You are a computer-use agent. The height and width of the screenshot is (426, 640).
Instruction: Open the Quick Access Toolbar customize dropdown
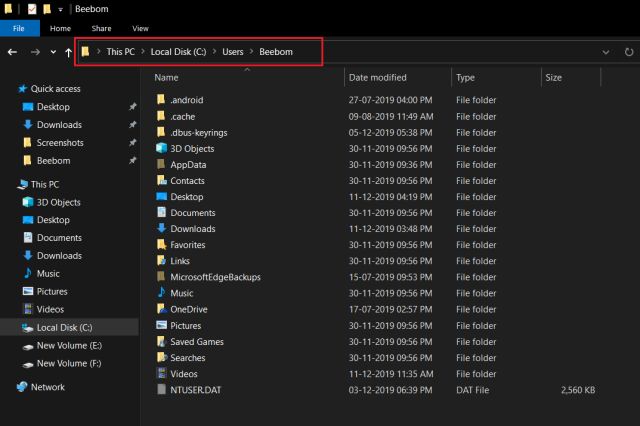pyautogui.click(x=60, y=9)
